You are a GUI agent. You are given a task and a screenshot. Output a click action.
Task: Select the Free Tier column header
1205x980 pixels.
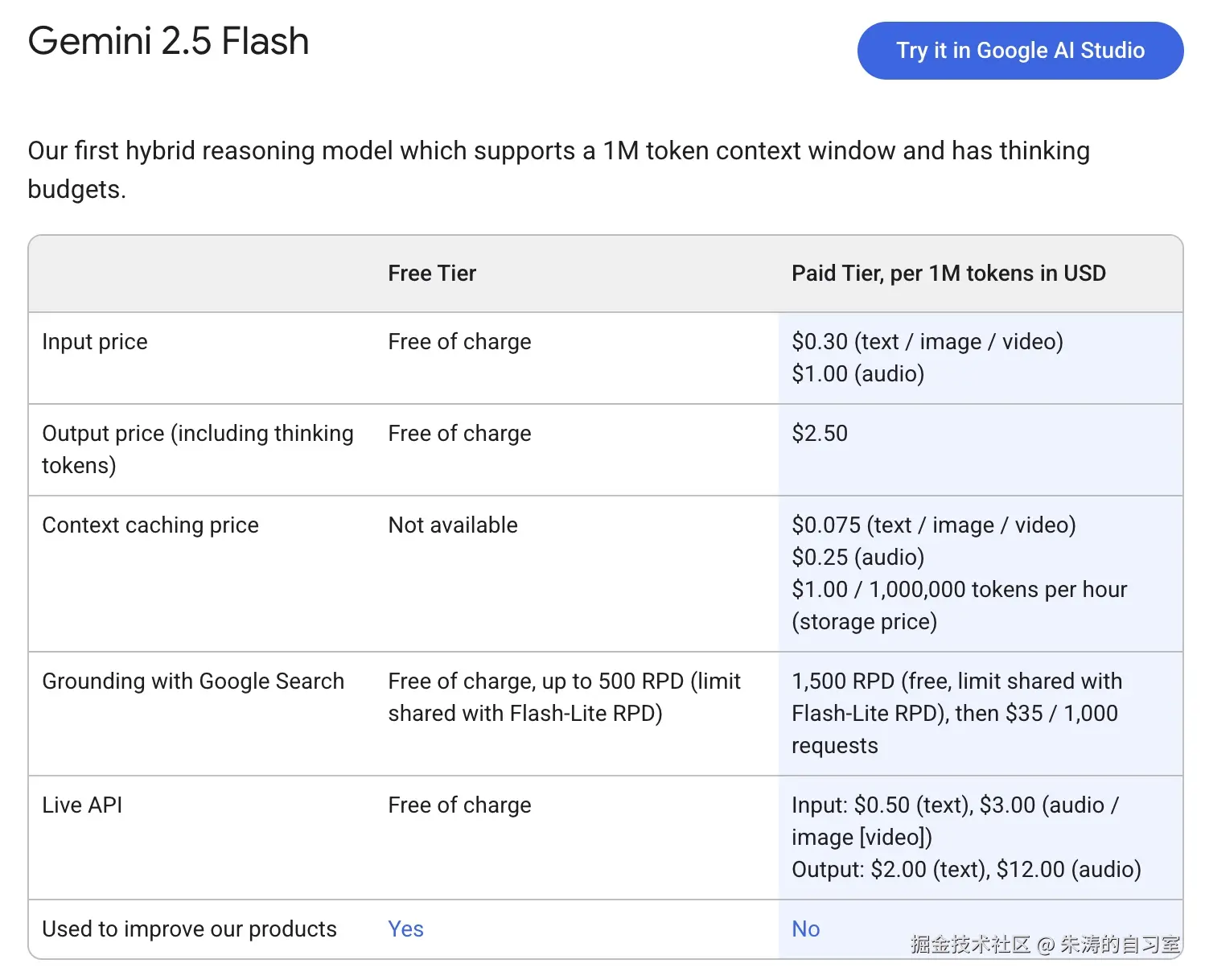(432, 274)
